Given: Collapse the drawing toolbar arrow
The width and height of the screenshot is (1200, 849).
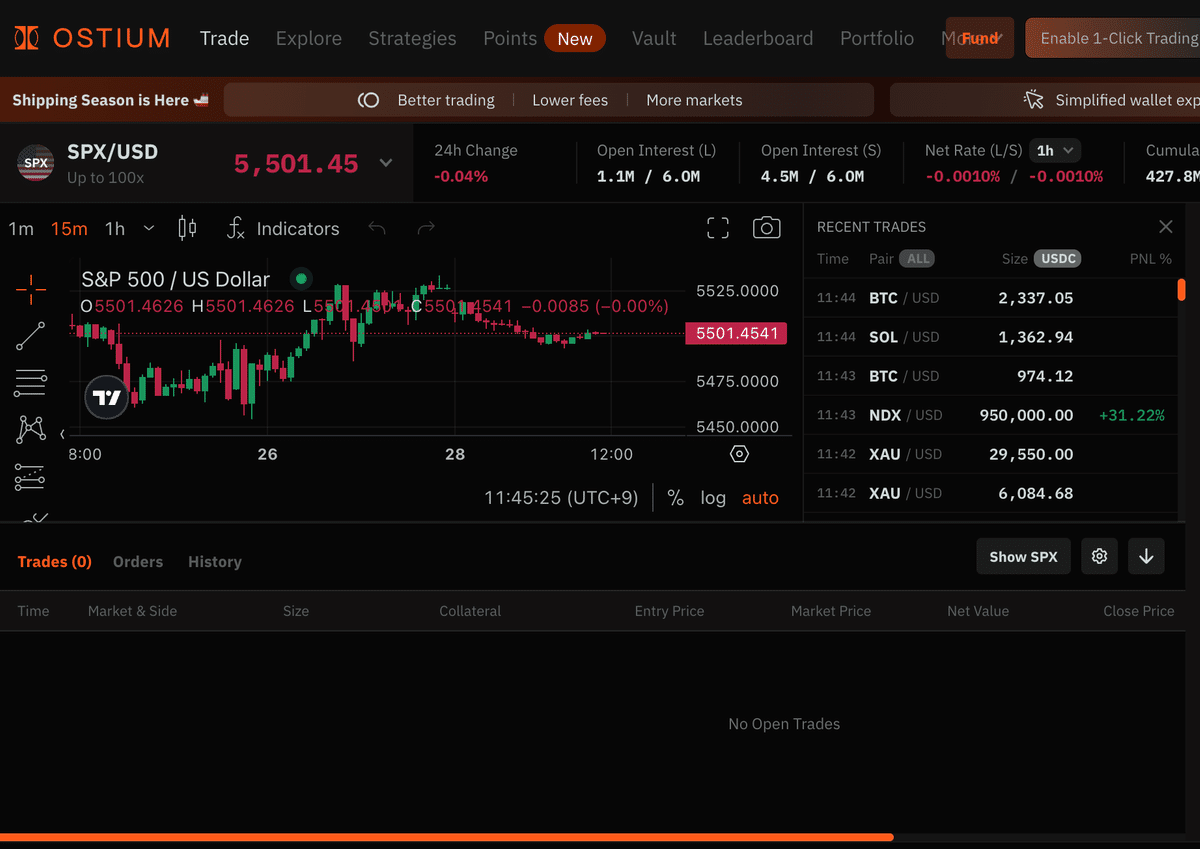Looking at the screenshot, I should pyautogui.click(x=63, y=434).
